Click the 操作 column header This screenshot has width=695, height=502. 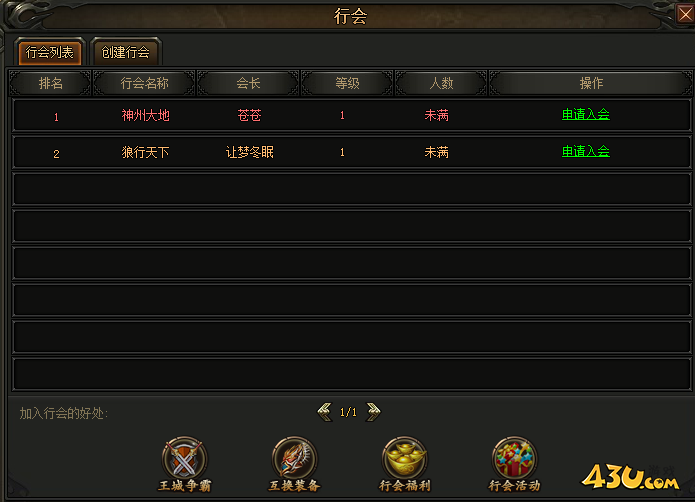[591, 83]
